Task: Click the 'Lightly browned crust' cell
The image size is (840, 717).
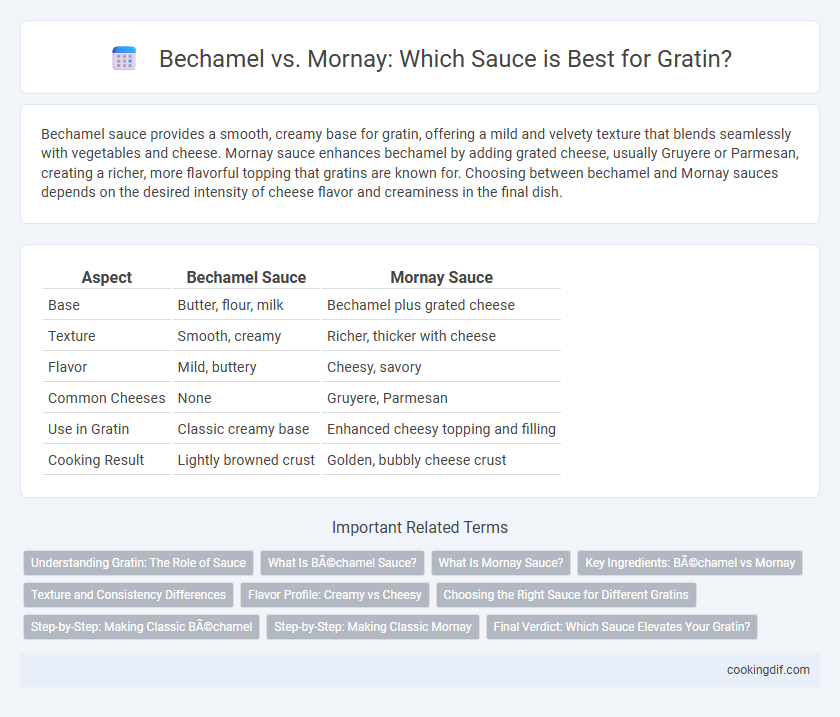Action: pyautogui.click(x=246, y=460)
